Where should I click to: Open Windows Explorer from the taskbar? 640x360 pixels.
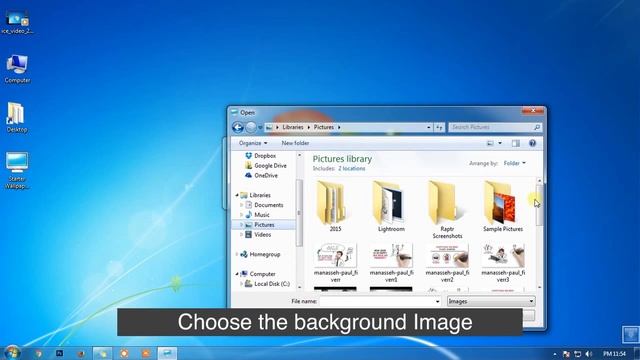(102, 353)
